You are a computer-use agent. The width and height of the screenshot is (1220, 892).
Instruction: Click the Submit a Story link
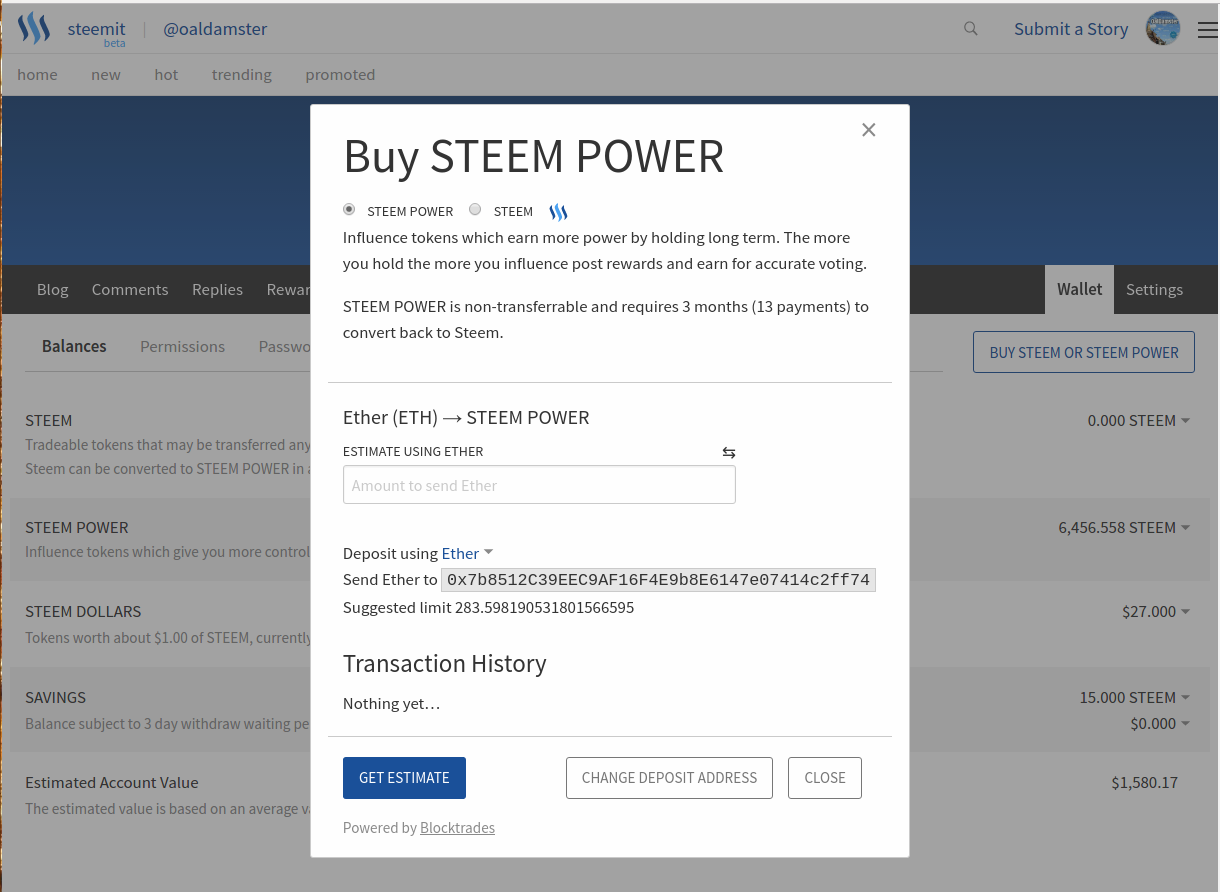point(1071,29)
